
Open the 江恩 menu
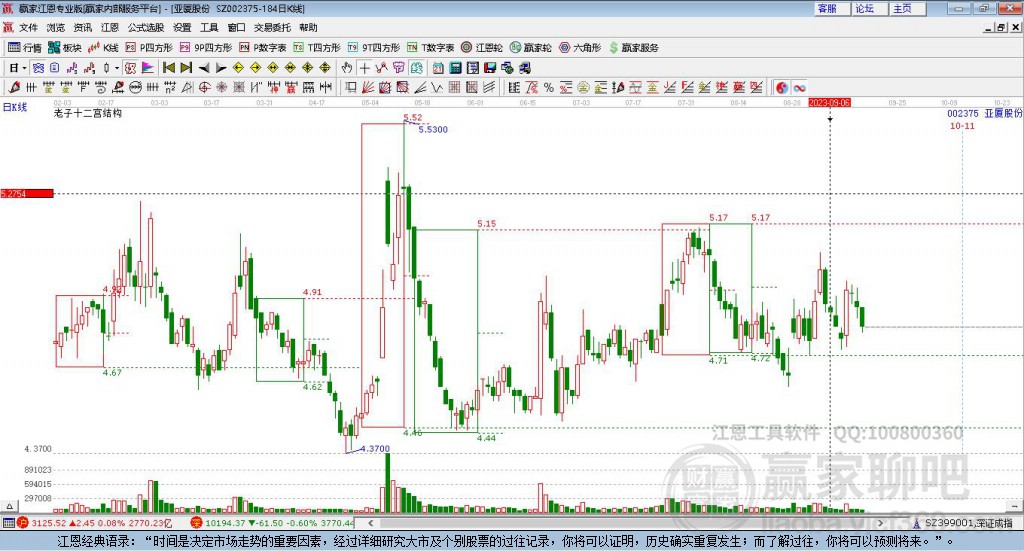point(110,27)
